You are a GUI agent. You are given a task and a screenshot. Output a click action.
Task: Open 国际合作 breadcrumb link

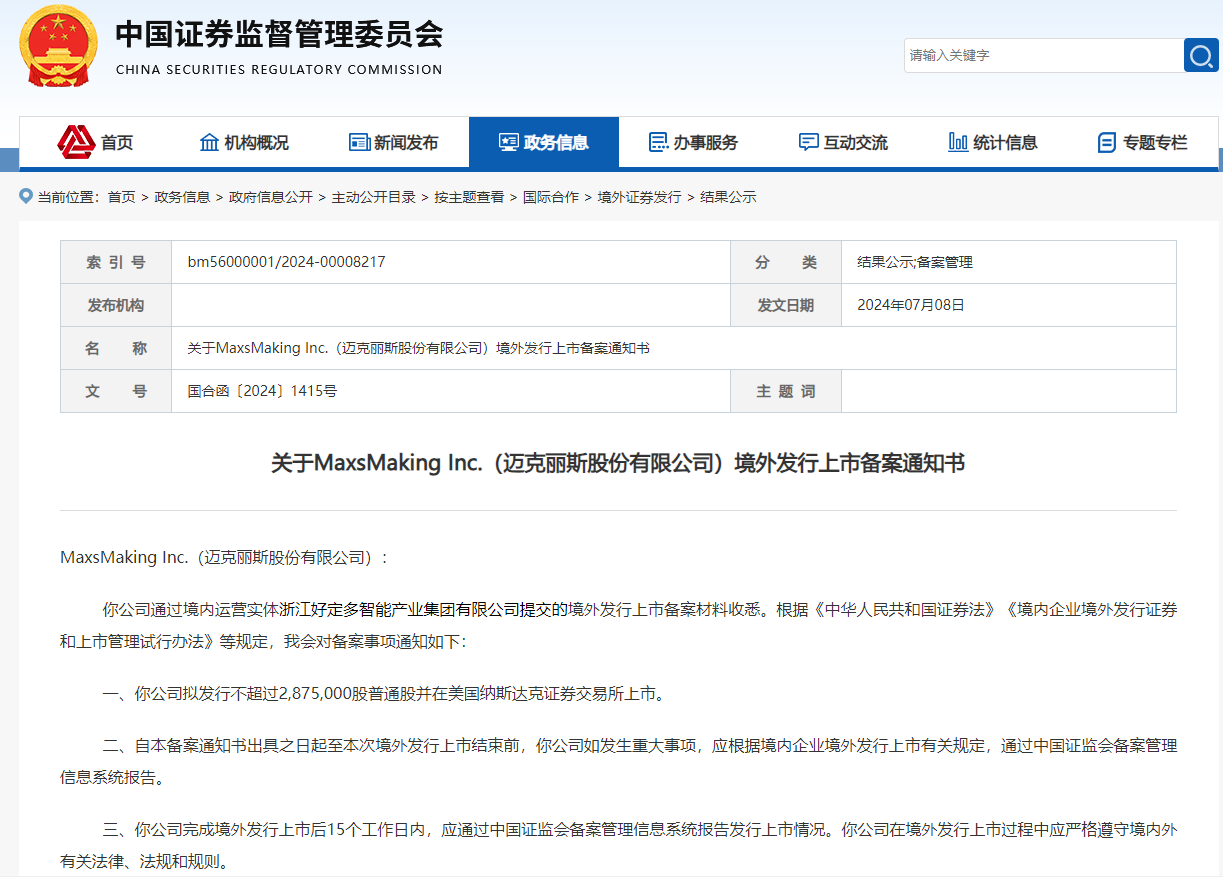551,197
